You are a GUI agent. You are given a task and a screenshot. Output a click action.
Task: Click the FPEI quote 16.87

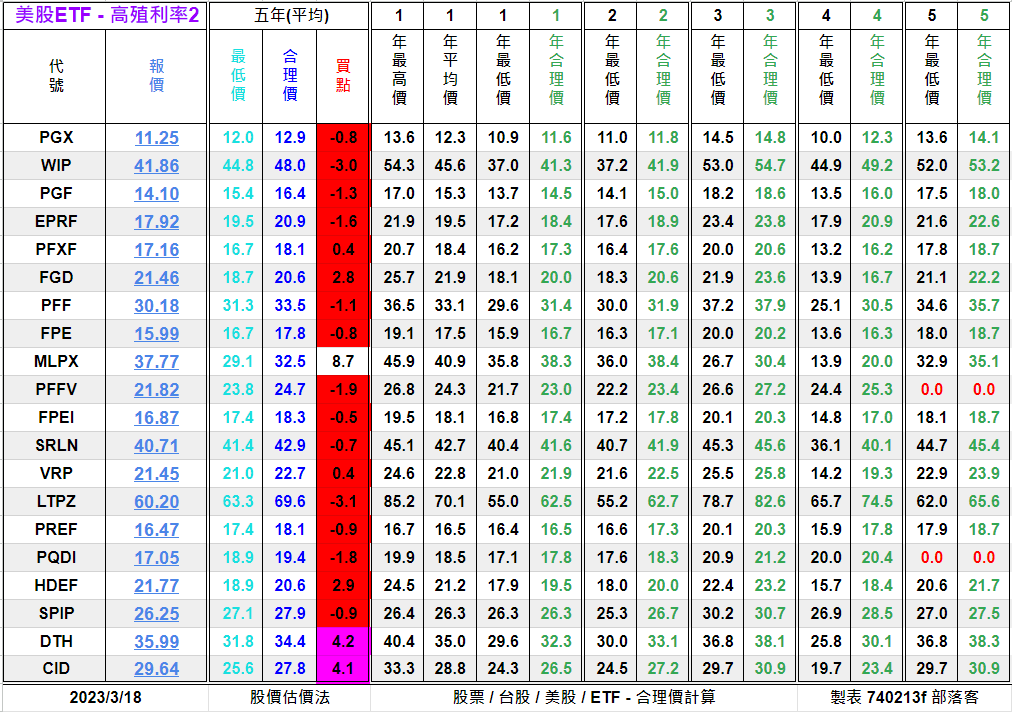pos(157,418)
